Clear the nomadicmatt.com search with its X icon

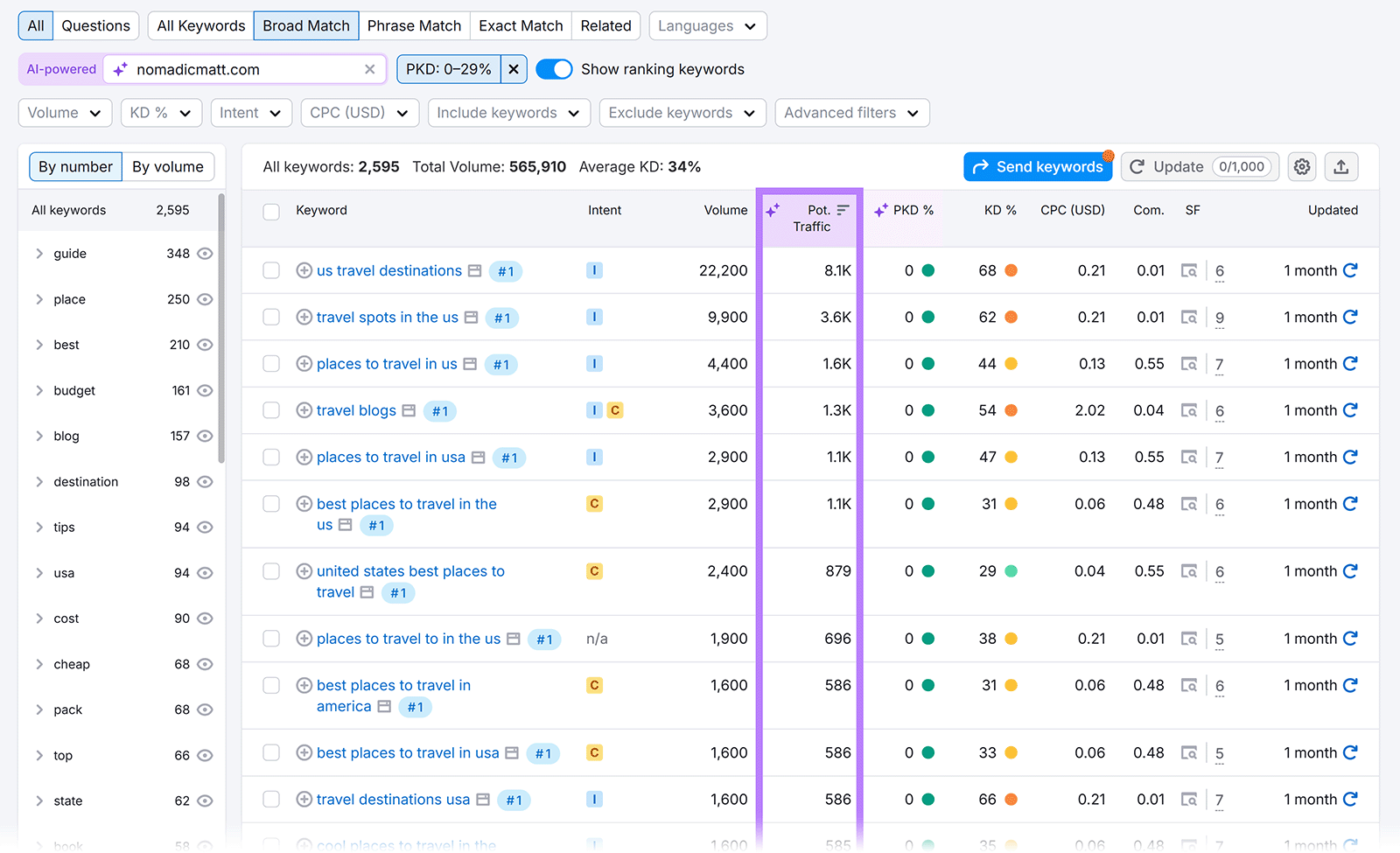370,68
